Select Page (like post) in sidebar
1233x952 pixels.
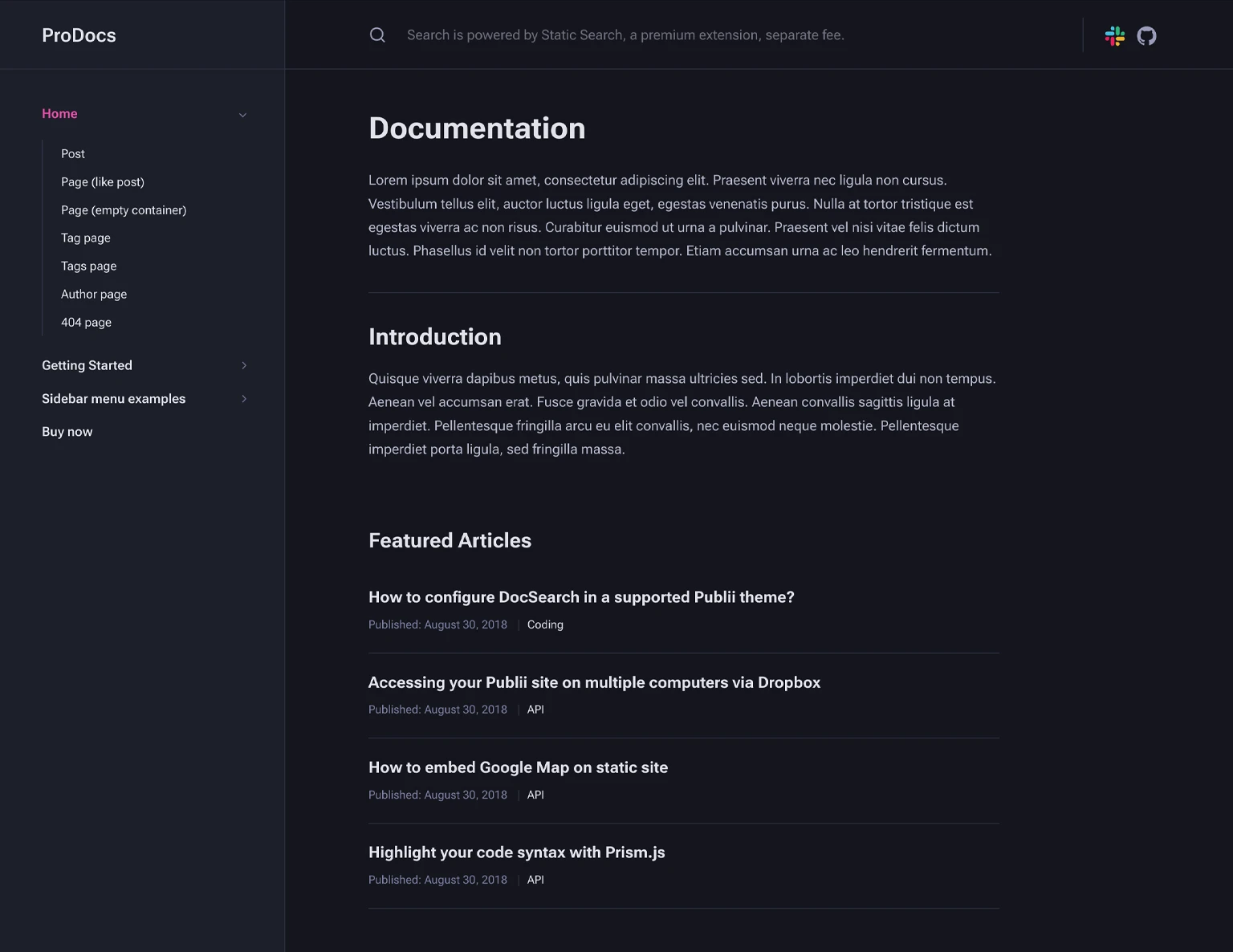point(102,181)
